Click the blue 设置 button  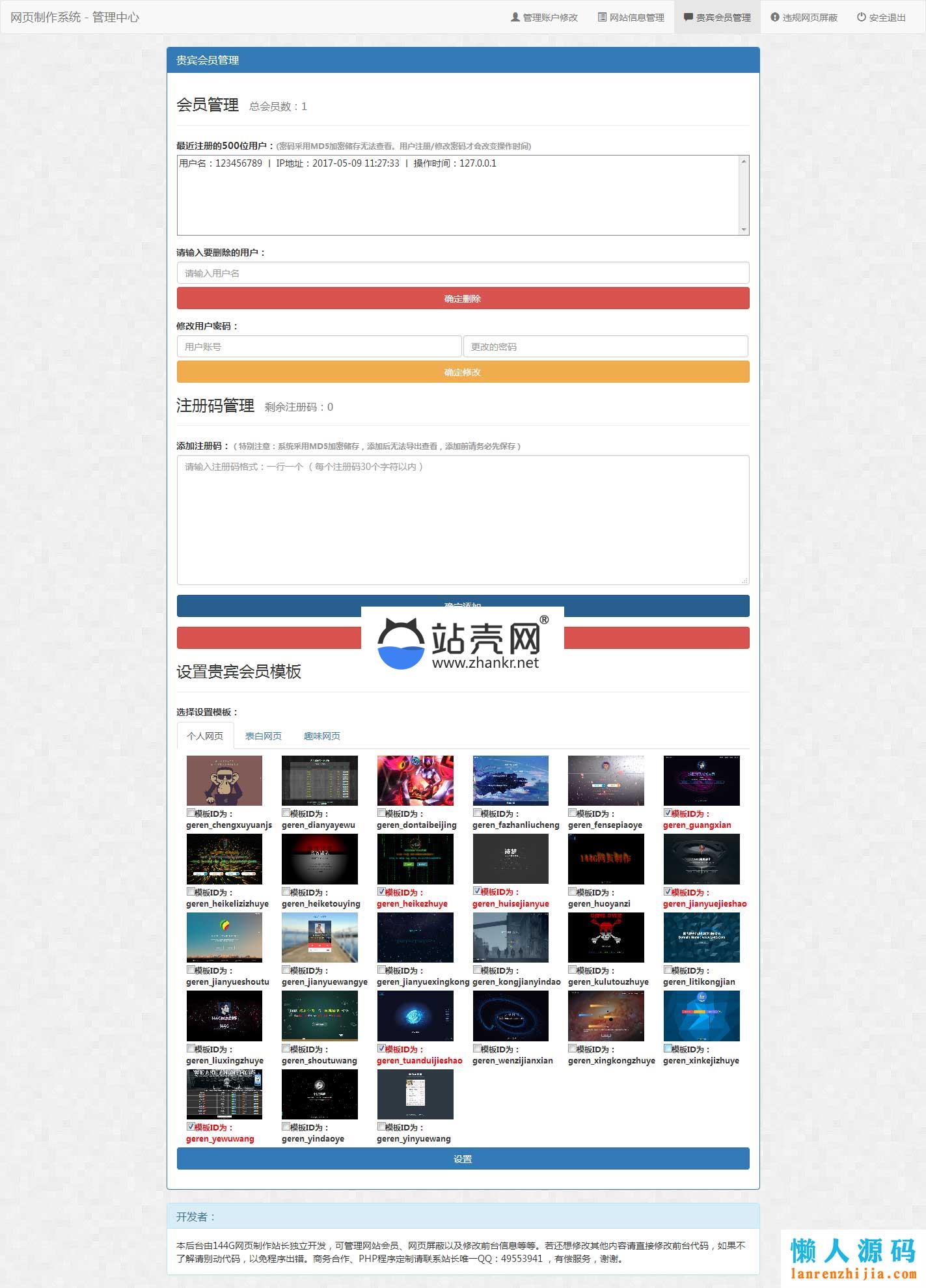point(463,1158)
